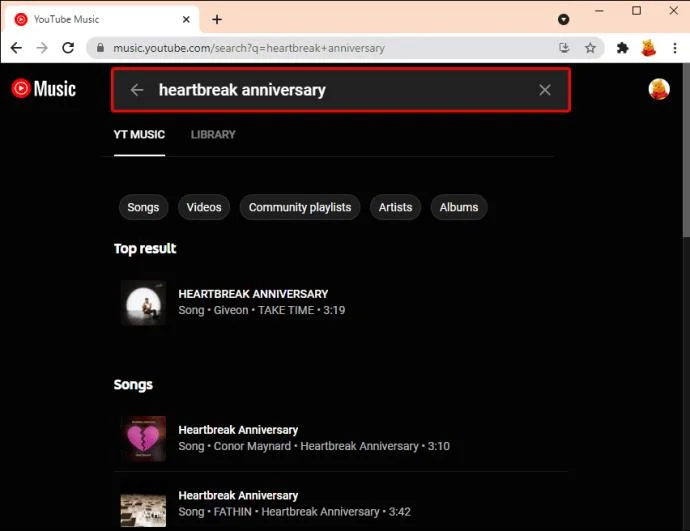This screenshot has width=690, height=531.
Task: Open the Giveon artist link
Action: pyautogui.click(x=231, y=310)
